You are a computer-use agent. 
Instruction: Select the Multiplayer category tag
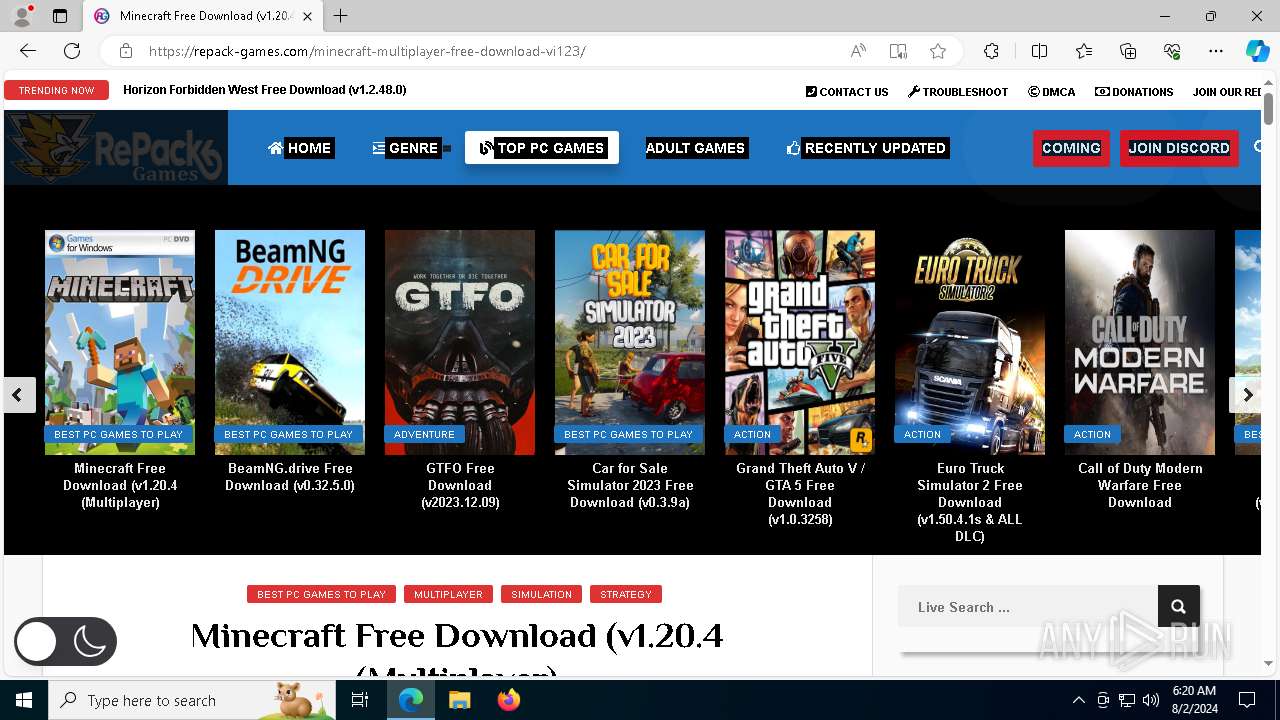click(448, 594)
